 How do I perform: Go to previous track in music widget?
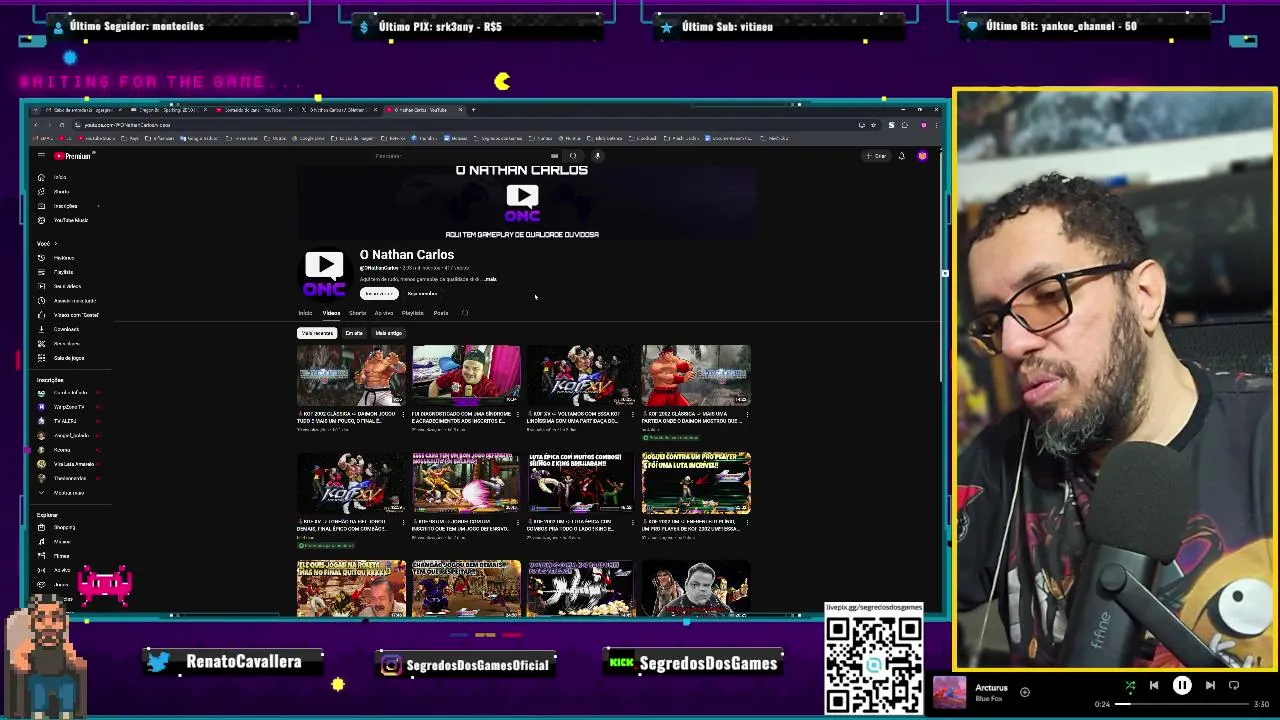[x=1154, y=686]
